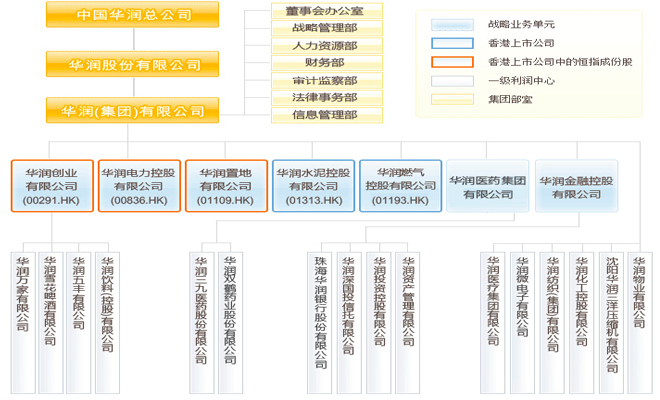
Task: Select 华润置地有限公司 (01109.HK) box
Action: tap(226, 186)
